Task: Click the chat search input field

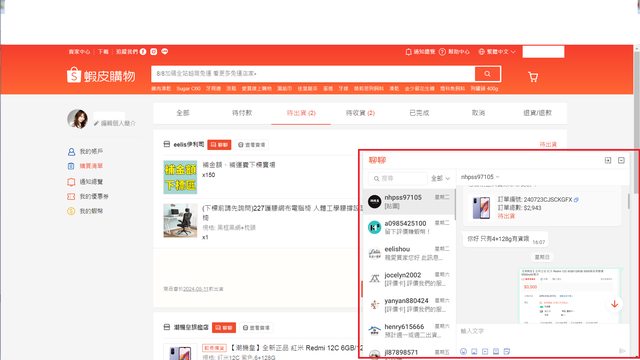Action: [x=398, y=178]
